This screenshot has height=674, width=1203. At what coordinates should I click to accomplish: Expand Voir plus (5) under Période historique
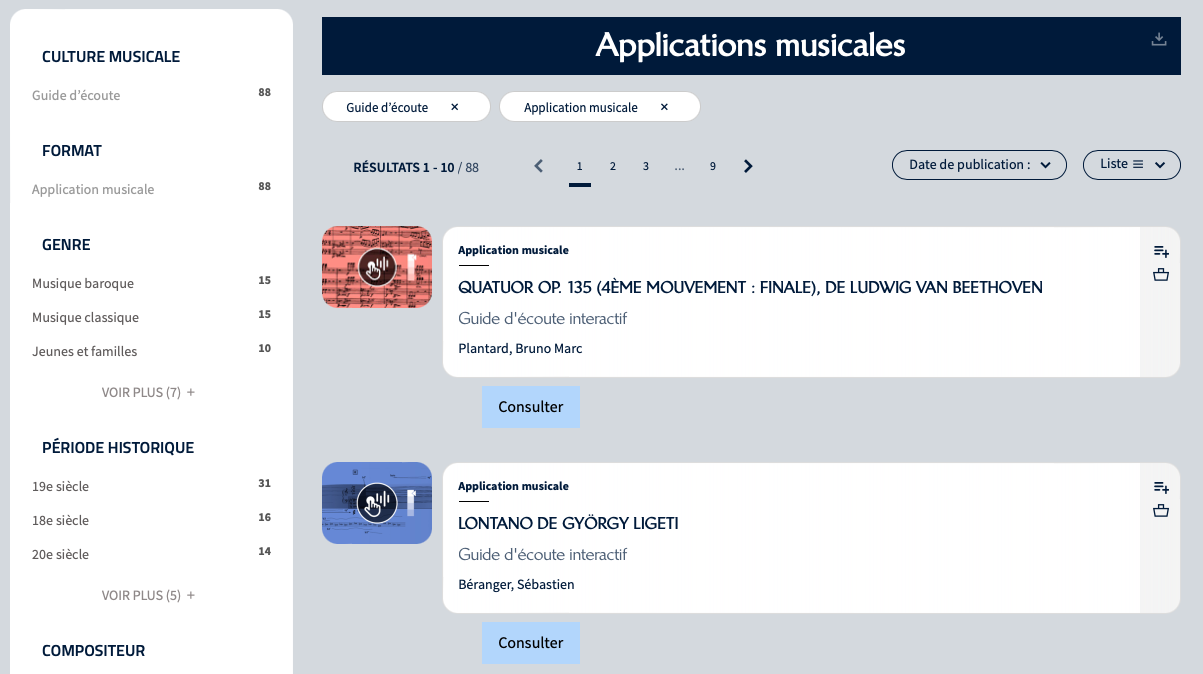(148, 596)
